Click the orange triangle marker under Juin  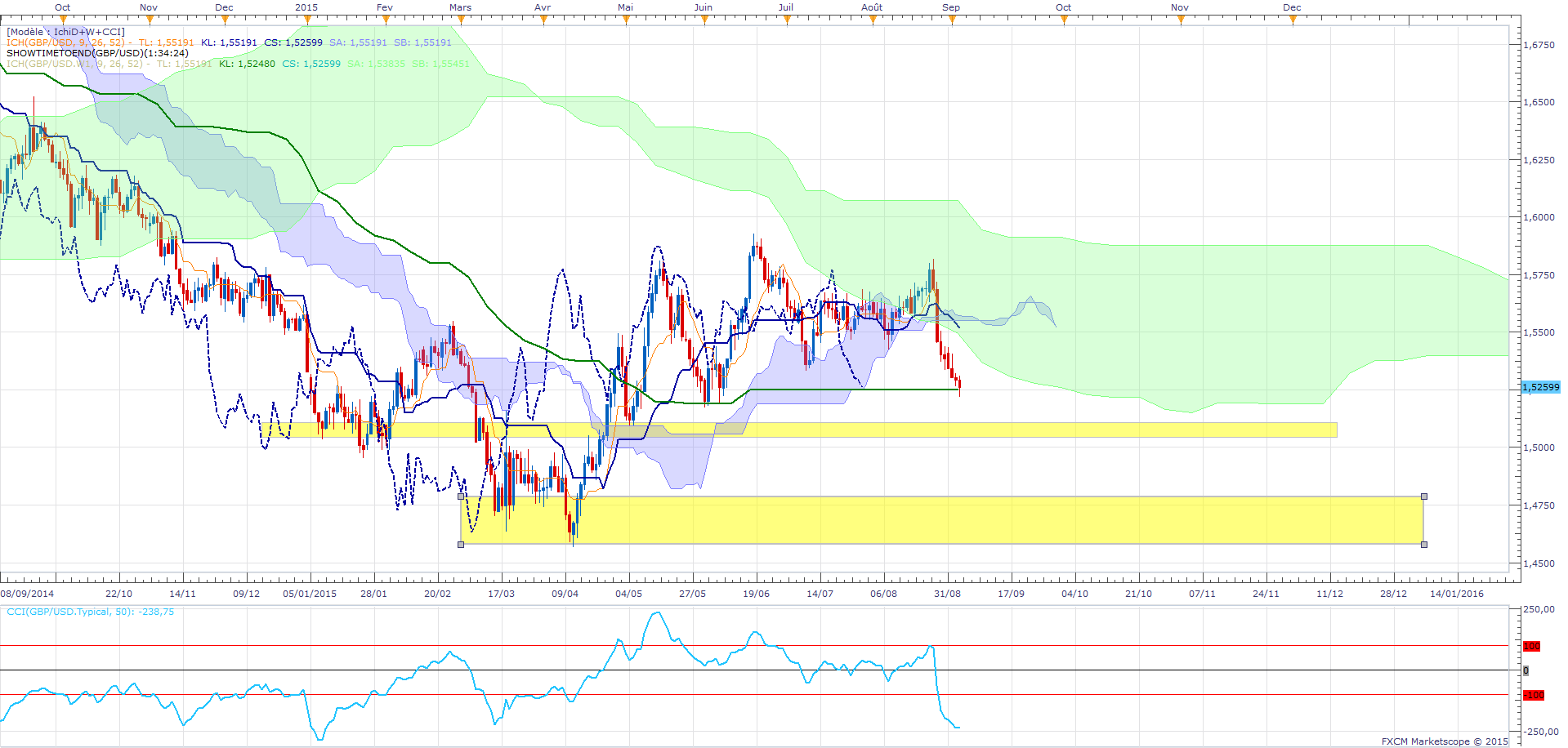[x=704, y=20]
